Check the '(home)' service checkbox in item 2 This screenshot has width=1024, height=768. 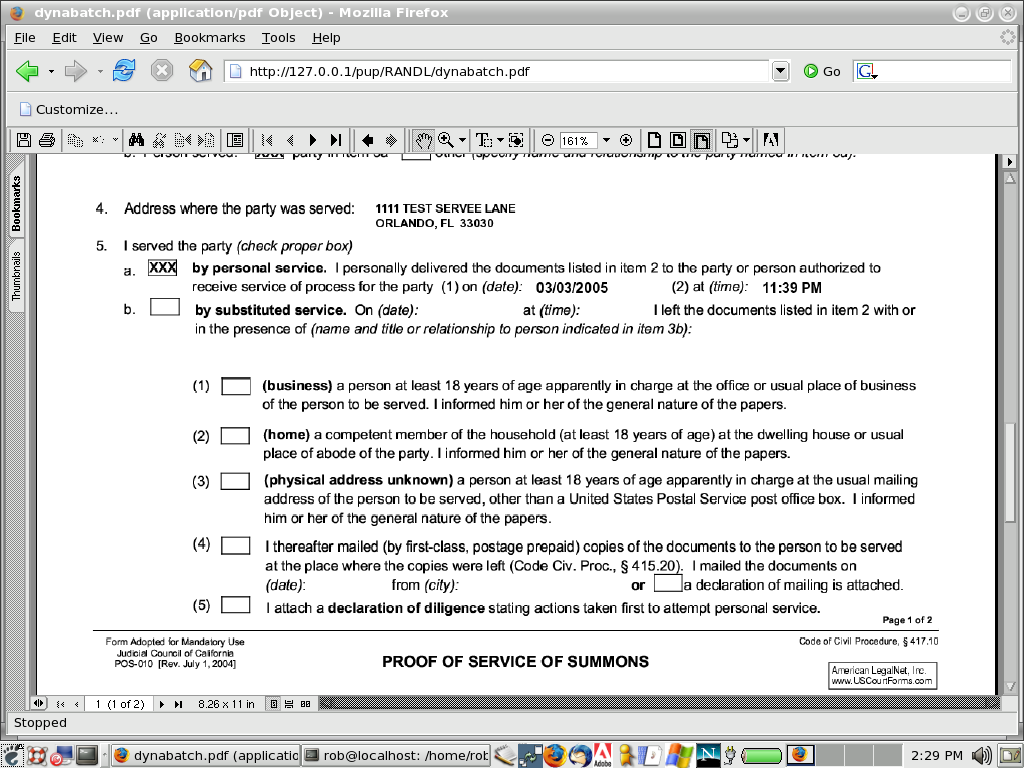click(236, 435)
